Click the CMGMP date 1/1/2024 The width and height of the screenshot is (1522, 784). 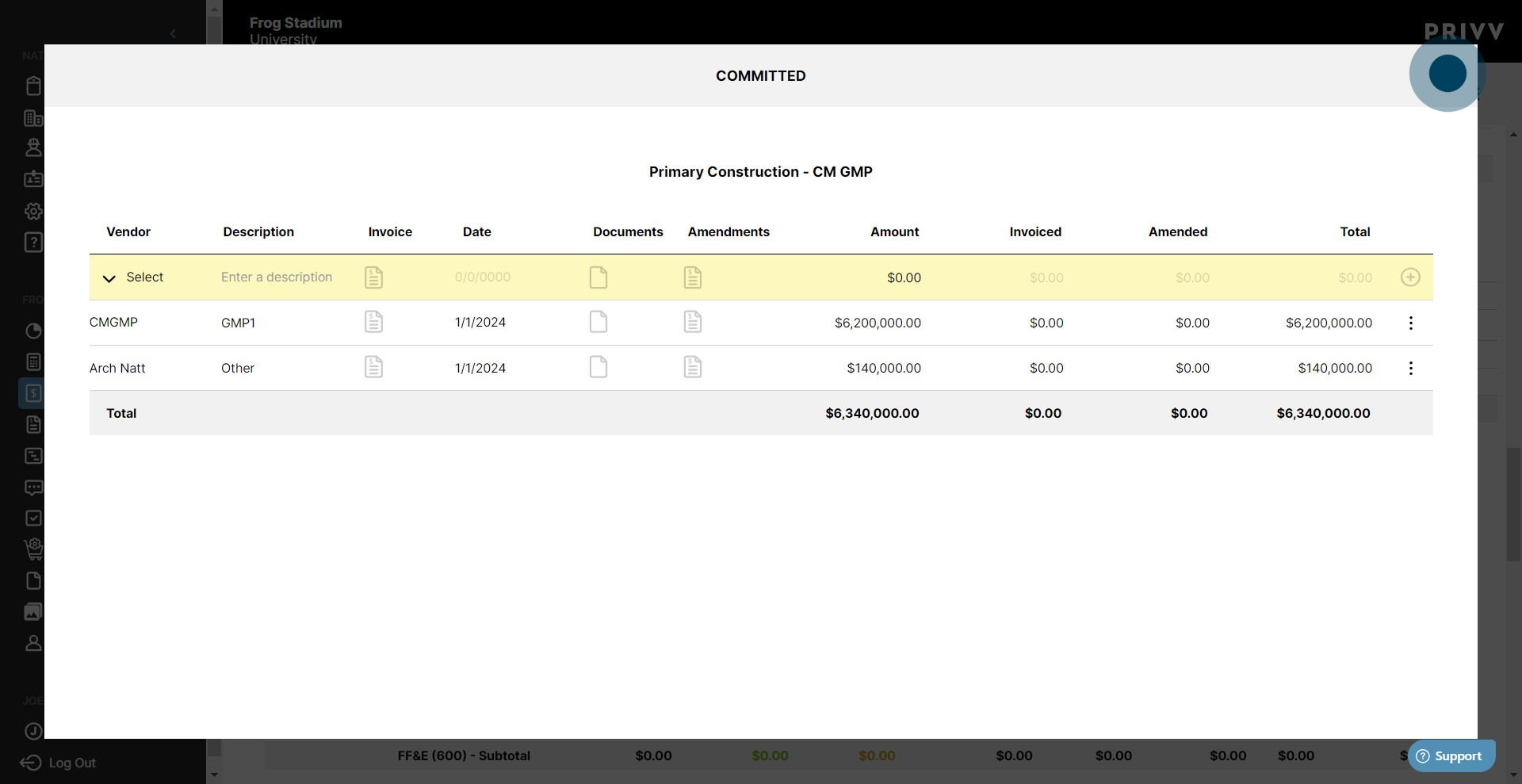pos(480,323)
